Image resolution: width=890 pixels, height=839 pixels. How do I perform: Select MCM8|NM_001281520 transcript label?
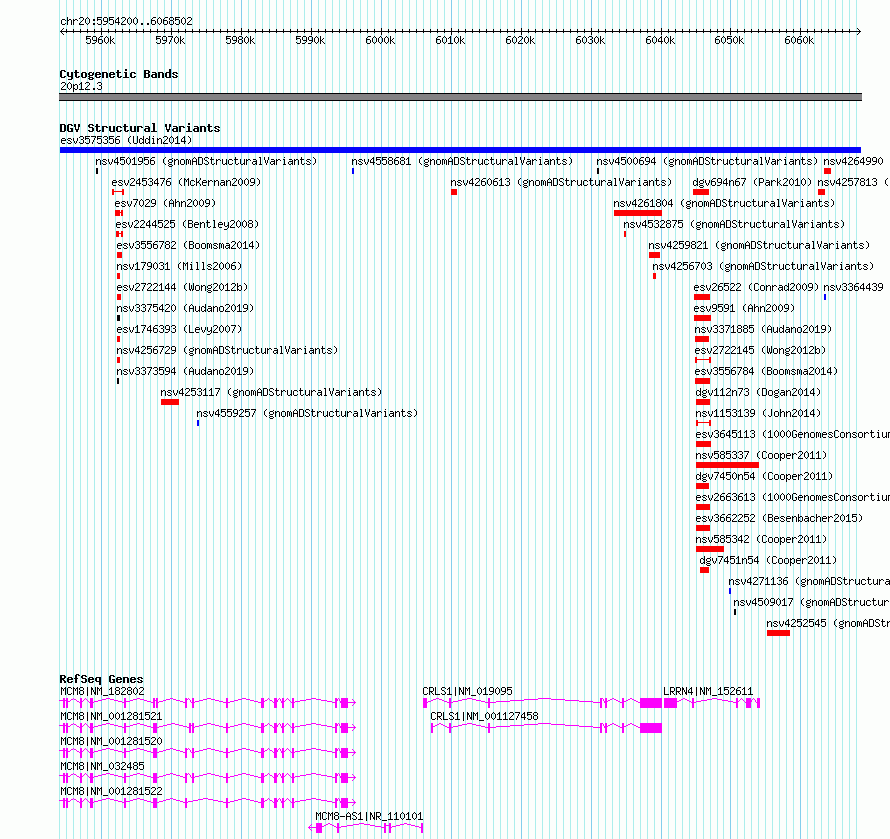[111, 741]
